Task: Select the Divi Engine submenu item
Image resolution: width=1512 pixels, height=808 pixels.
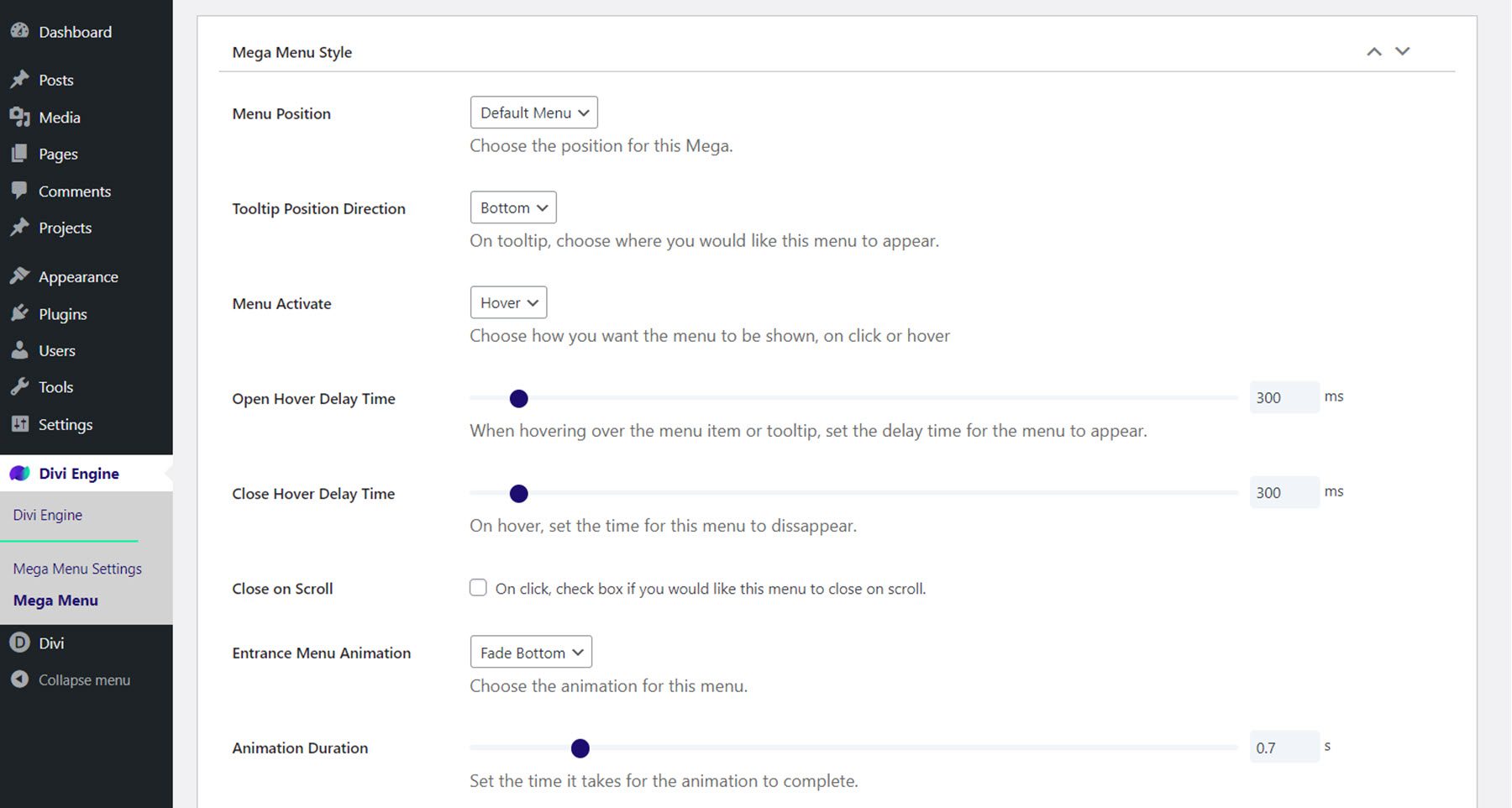Action: (47, 515)
